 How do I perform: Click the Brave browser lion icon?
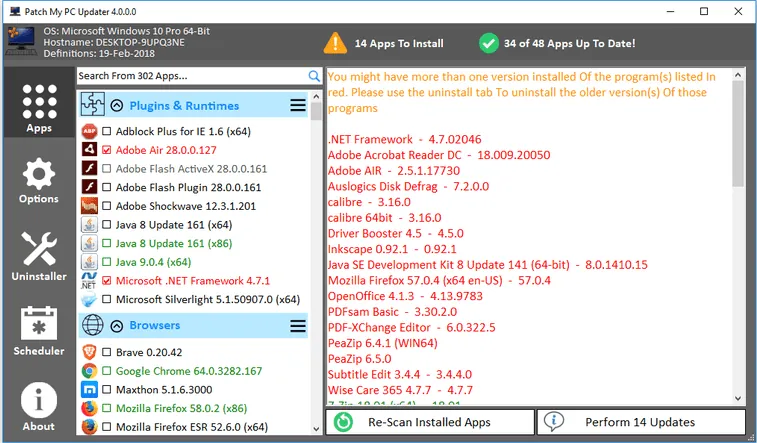click(89, 352)
